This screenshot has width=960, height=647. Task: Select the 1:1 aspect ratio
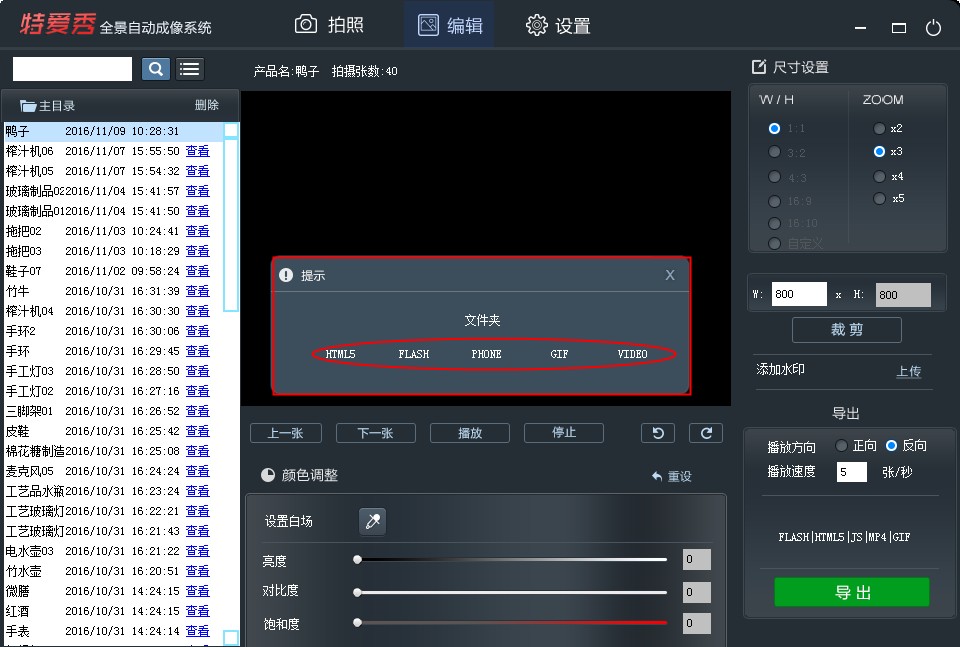tap(774, 129)
